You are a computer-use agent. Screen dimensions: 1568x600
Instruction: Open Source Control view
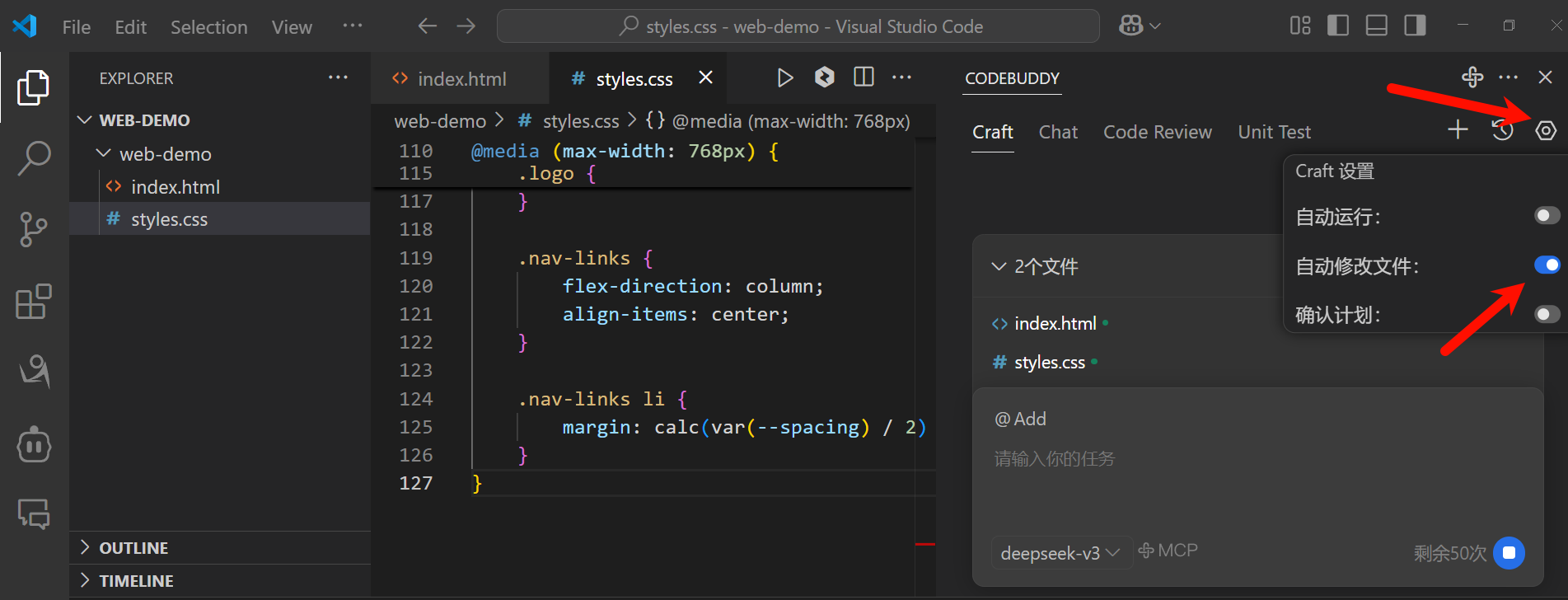pos(34,229)
